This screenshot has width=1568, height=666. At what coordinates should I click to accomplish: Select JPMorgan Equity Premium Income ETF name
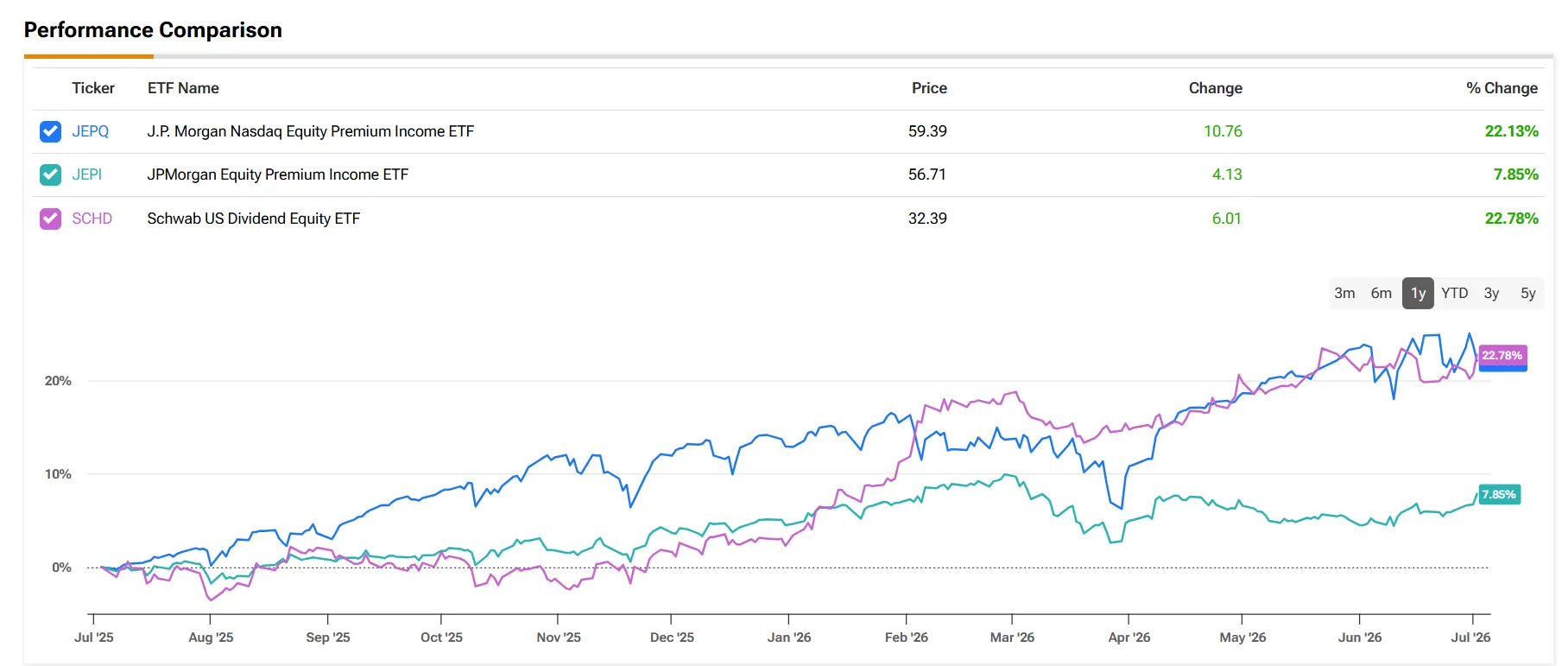coord(278,174)
